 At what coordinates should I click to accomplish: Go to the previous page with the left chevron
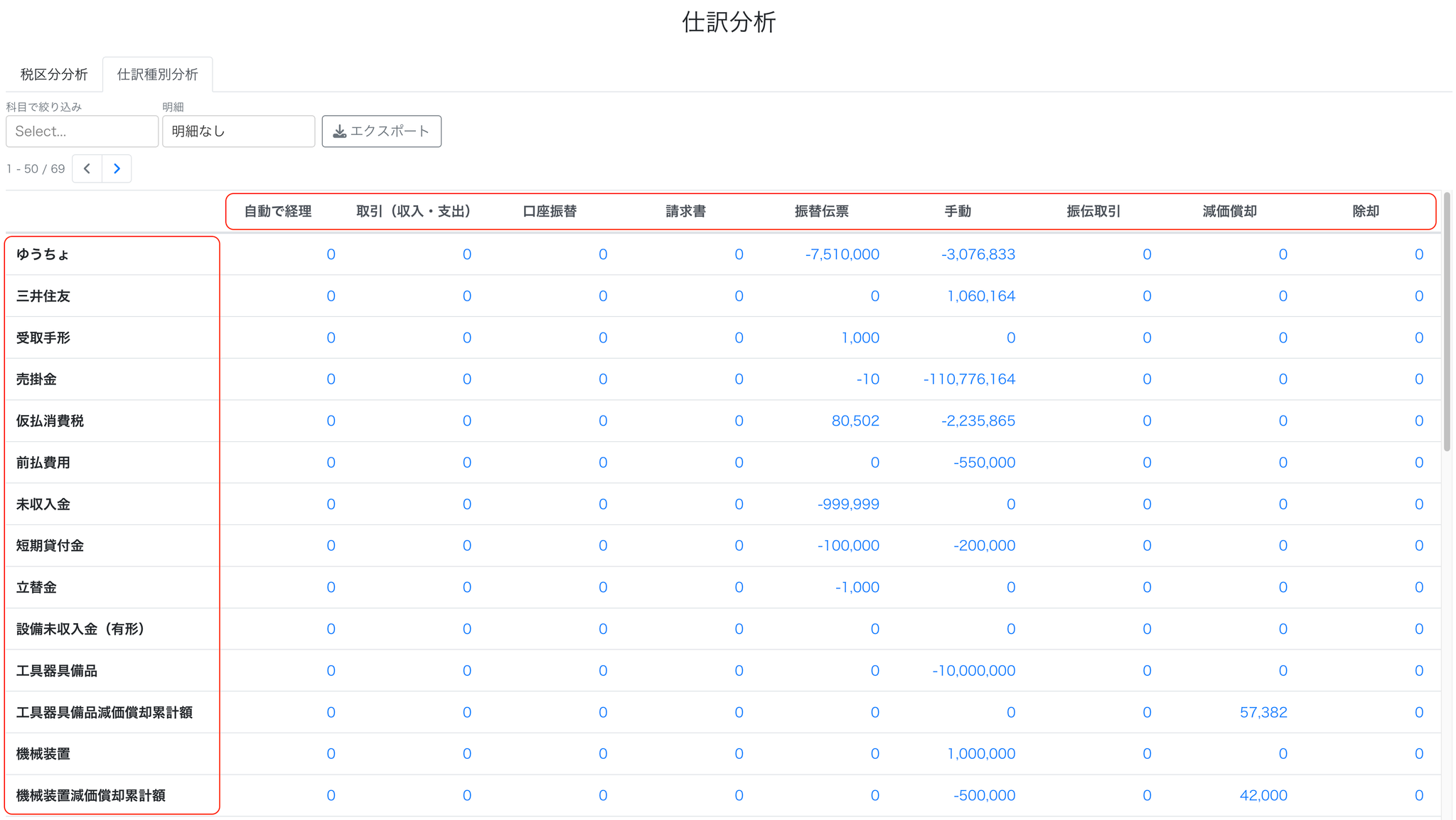pyautogui.click(x=87, y=168)
